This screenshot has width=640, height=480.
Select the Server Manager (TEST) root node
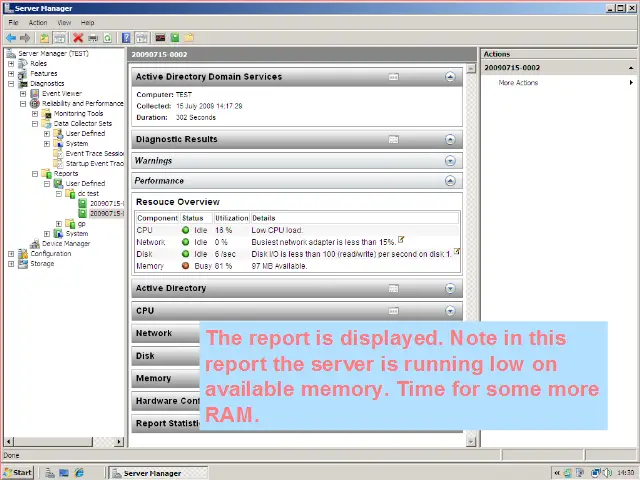point(53,53)
